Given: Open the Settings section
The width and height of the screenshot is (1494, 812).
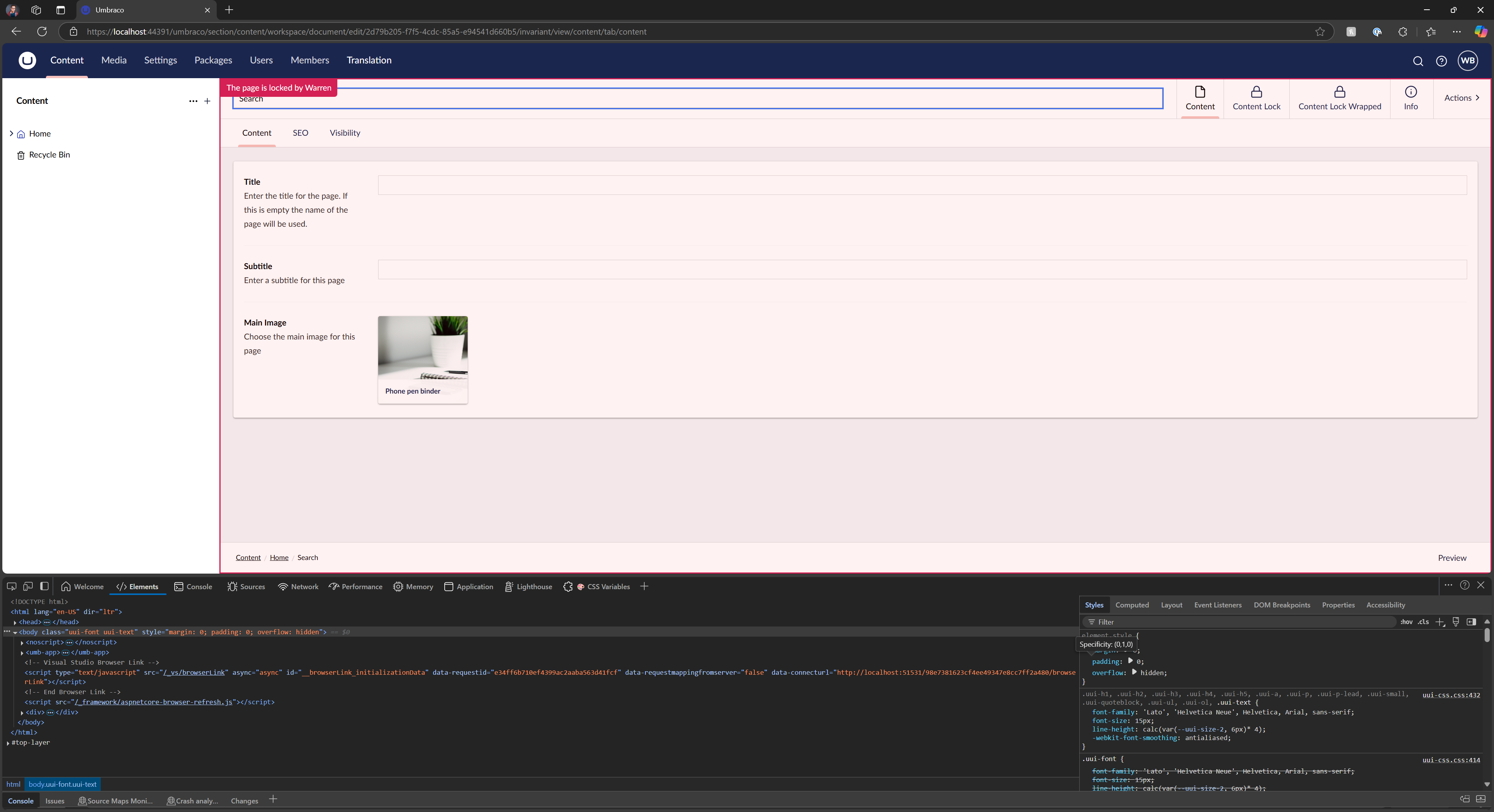Looking at the screenshot, I should [x=160, y=60].
